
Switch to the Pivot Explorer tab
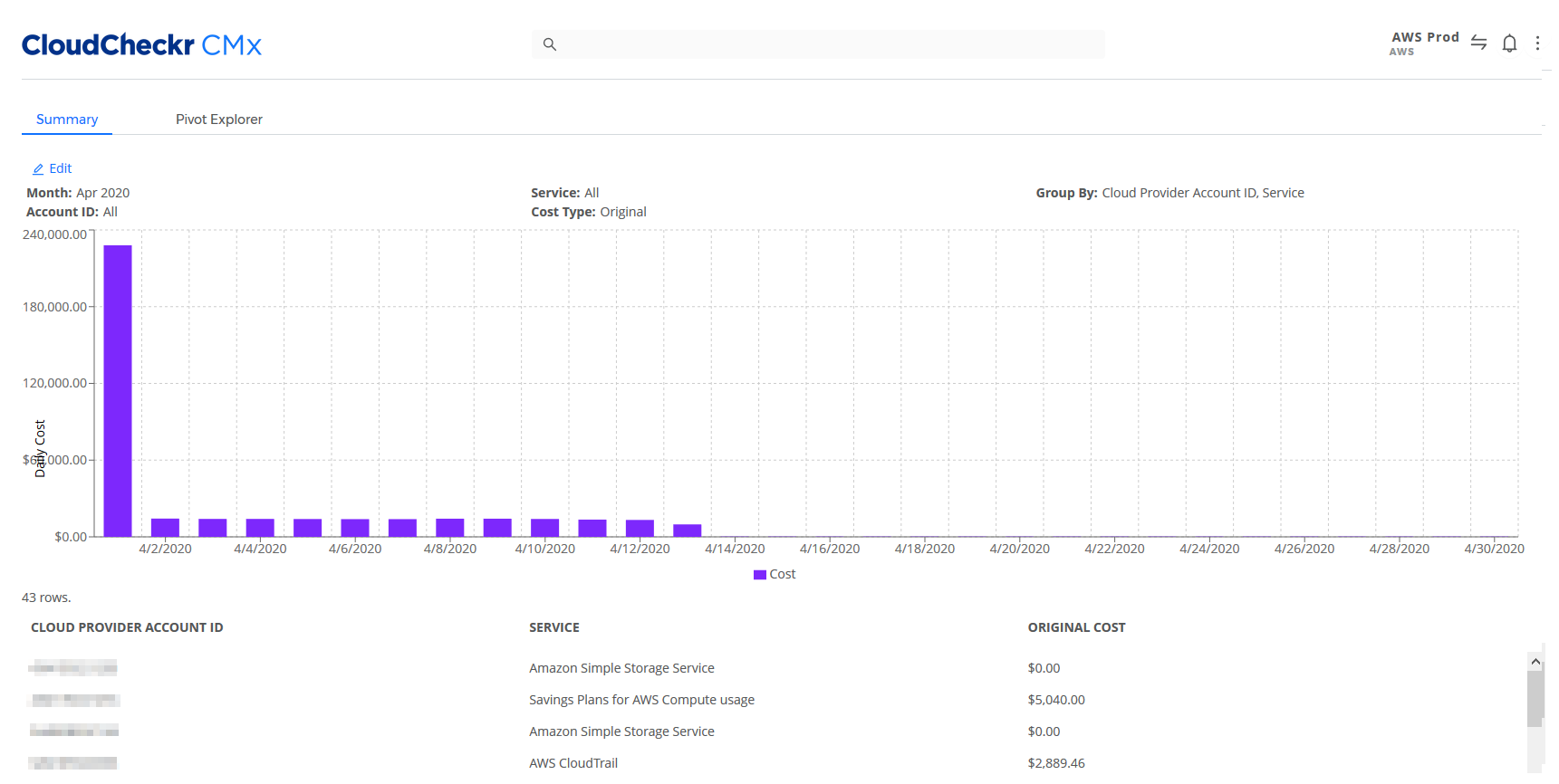(x=219, y=120)
